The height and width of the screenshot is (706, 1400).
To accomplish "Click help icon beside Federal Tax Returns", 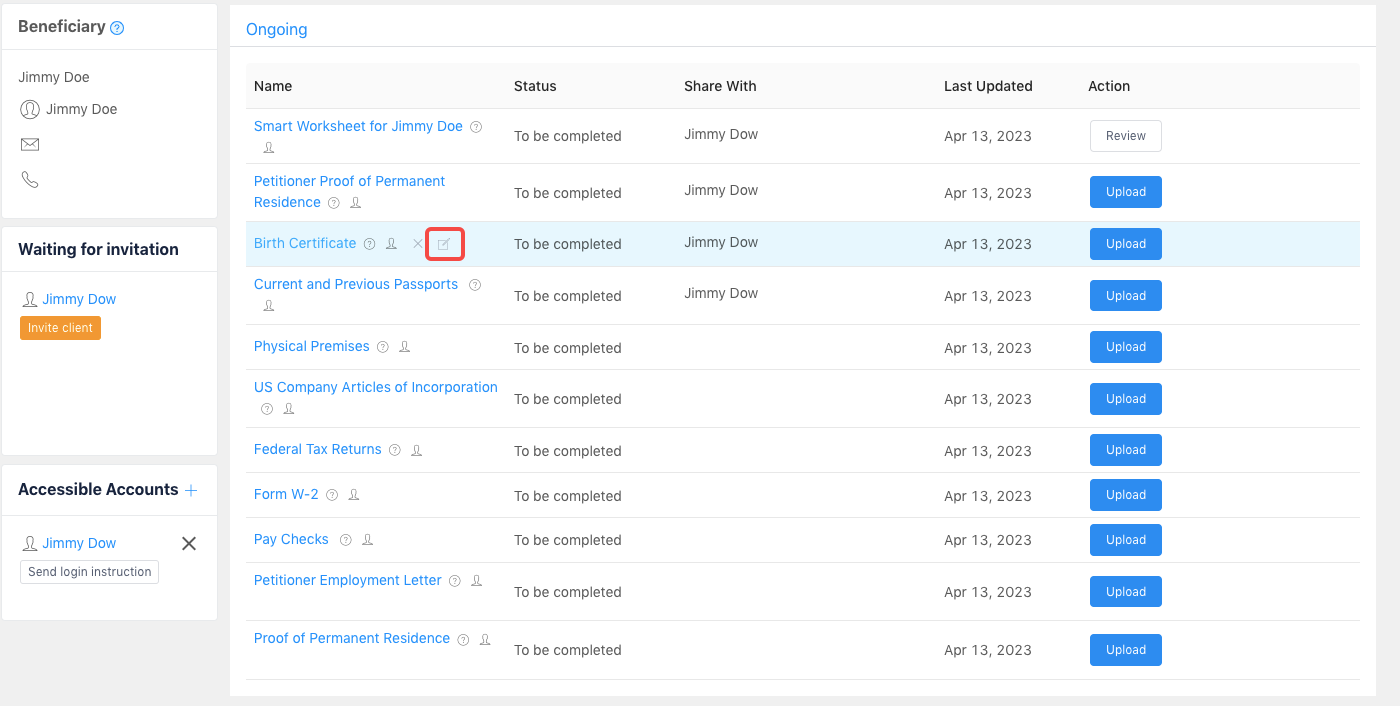I will tap(395, 450).
